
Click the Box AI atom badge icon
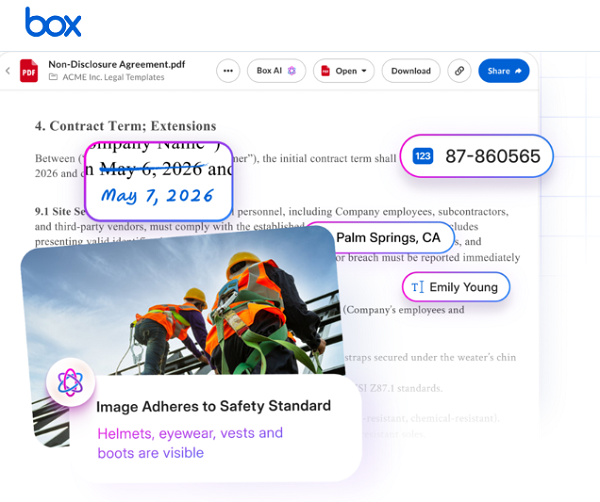pyautogui.click(x=70, y=382)
